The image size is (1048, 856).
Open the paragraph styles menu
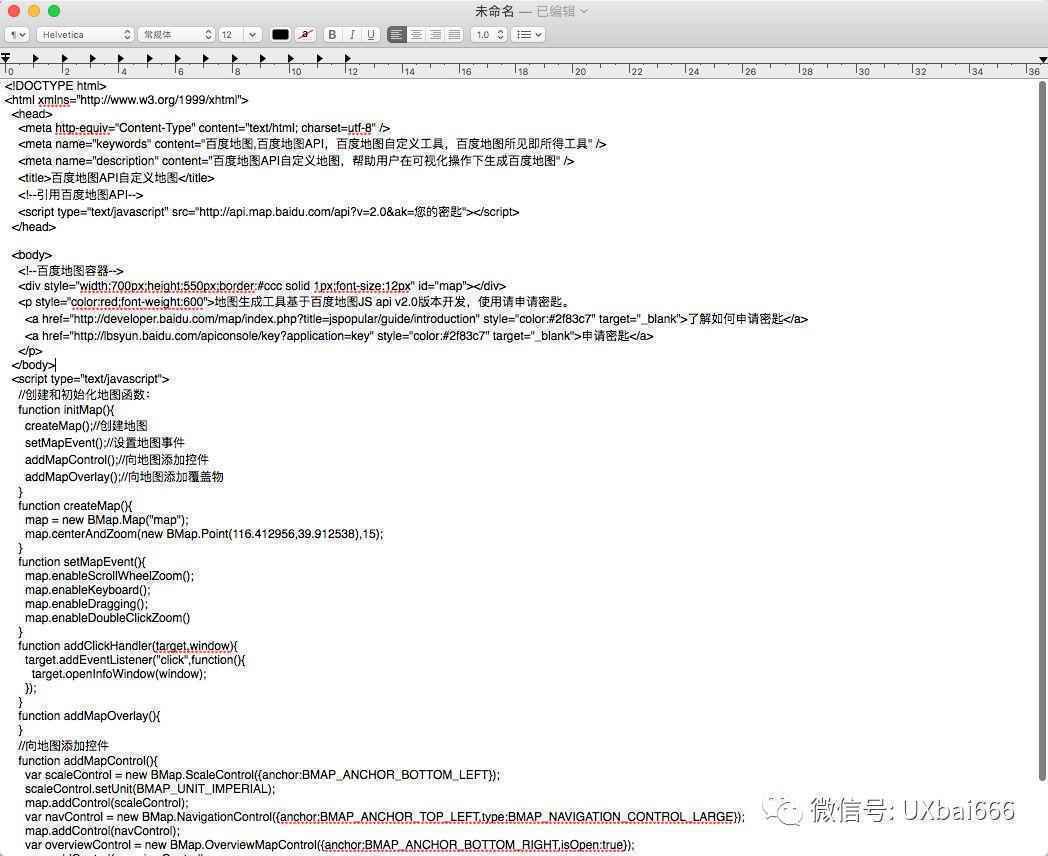tap(17, 35)
